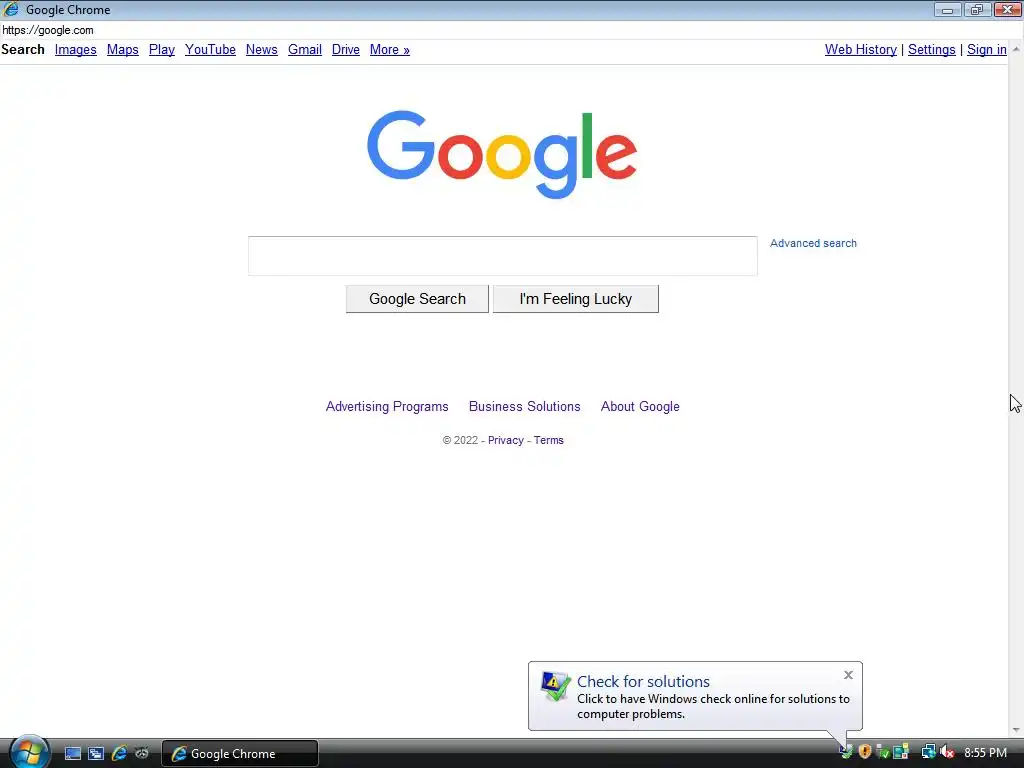This screenshot has width=1024, height=768.
Task: Minimize the Google Chrome window
Action: point(947,10)
